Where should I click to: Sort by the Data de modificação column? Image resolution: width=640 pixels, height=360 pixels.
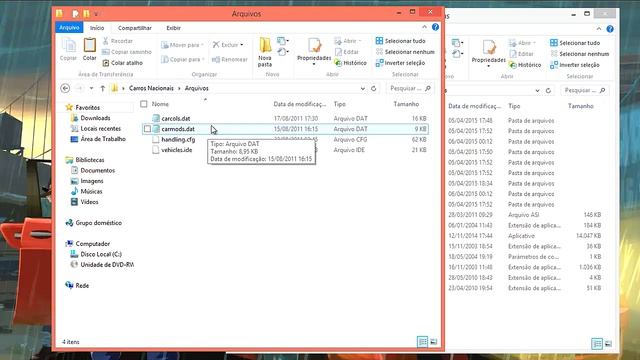(x=300, y=104)
